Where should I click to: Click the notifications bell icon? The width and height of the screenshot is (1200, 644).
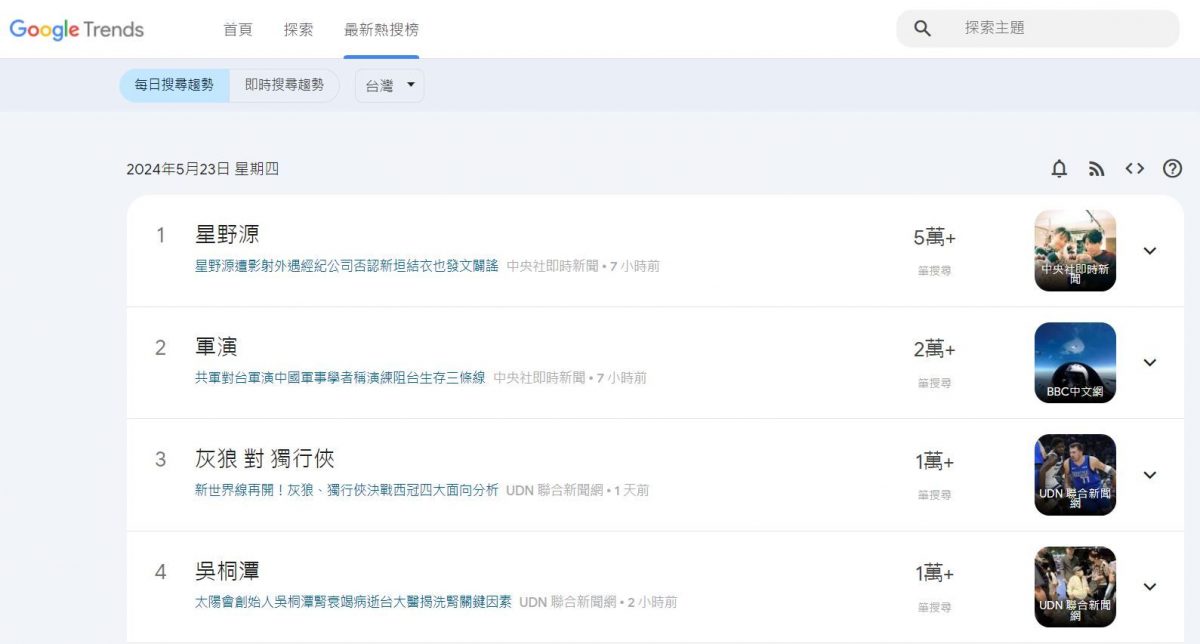(1059, 168)
